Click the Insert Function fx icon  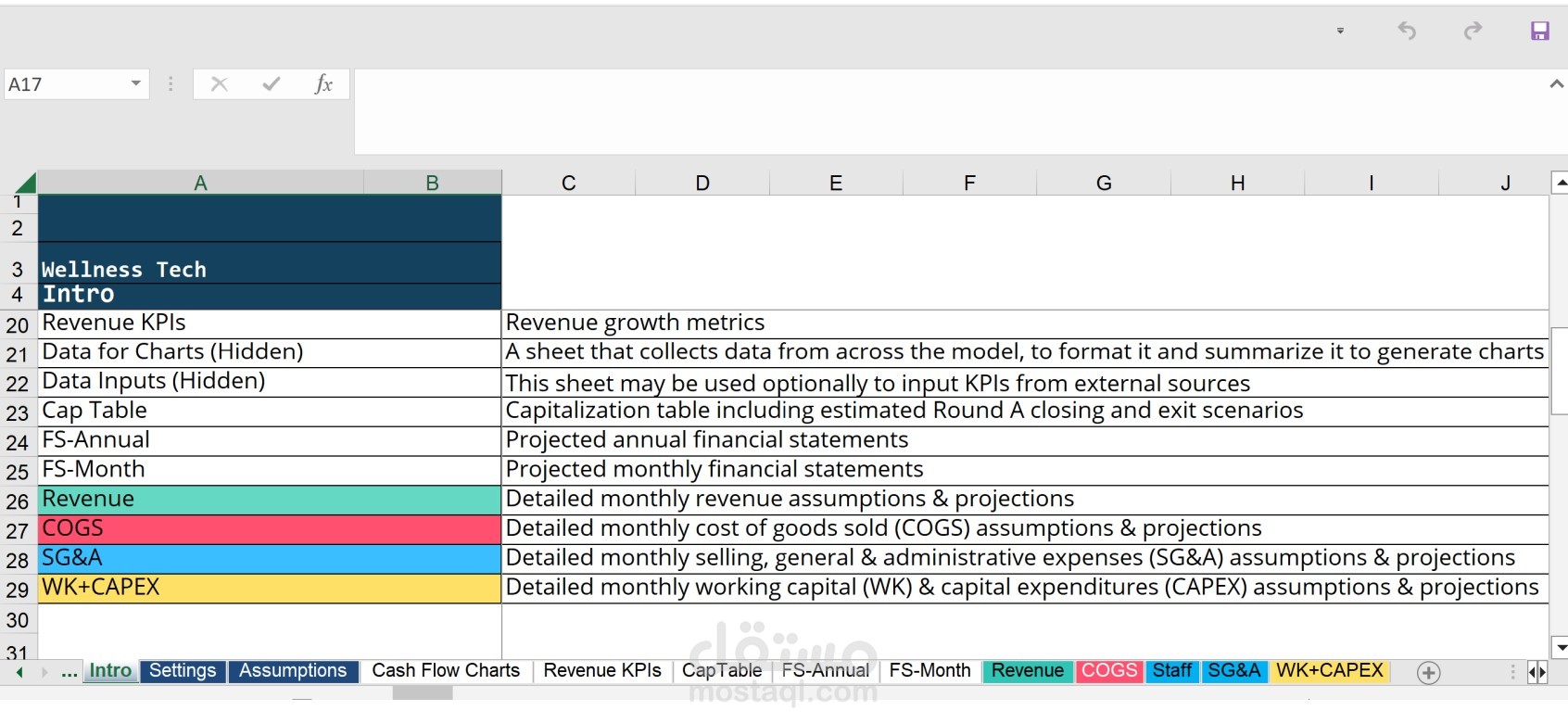point(322,84)
